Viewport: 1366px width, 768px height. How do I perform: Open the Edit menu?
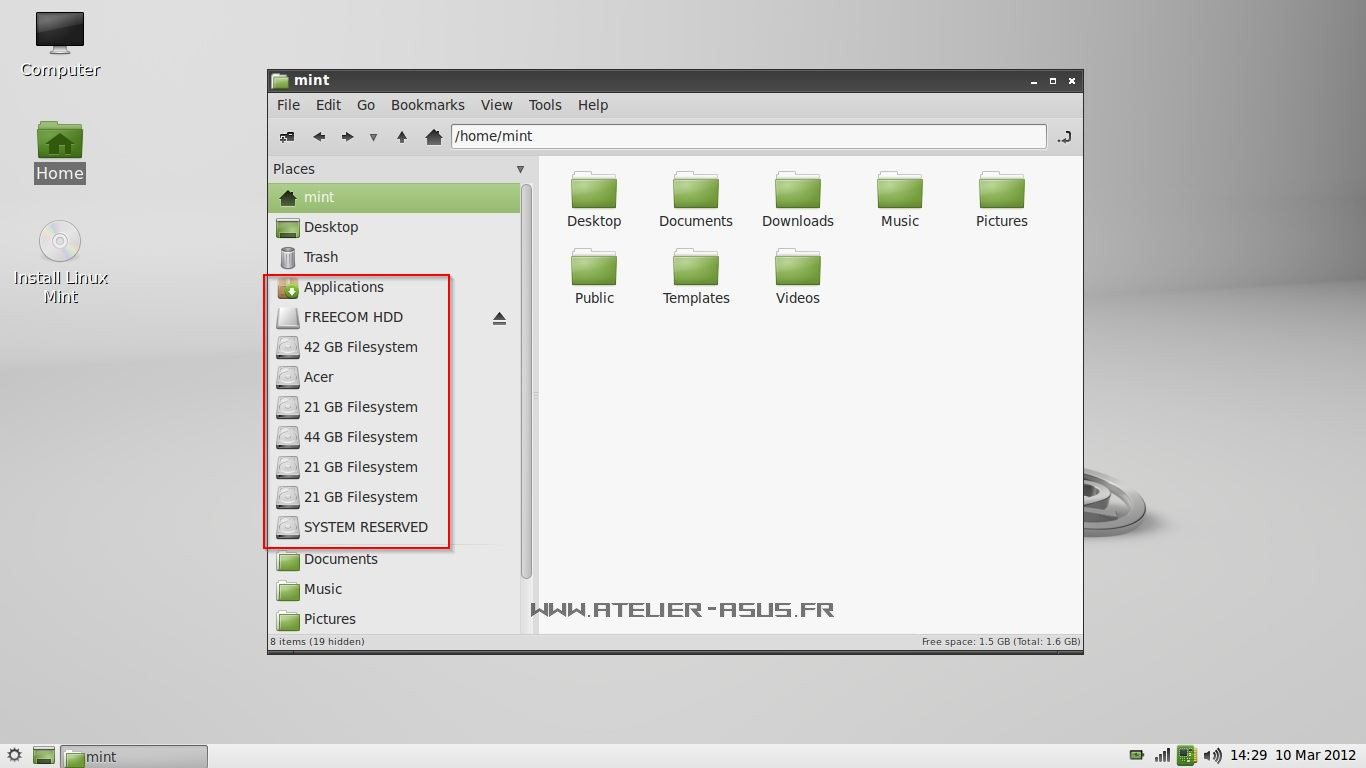coord(328,105)
